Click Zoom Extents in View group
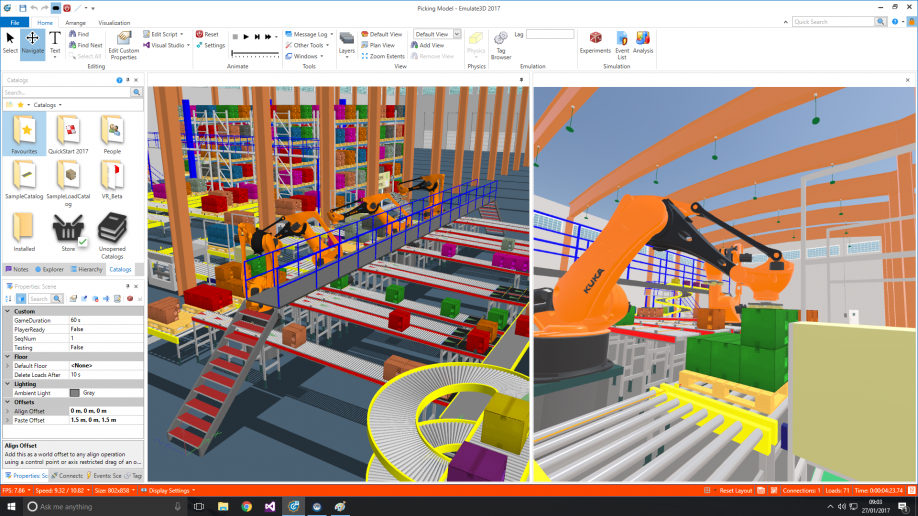 [x=383, y=56]
